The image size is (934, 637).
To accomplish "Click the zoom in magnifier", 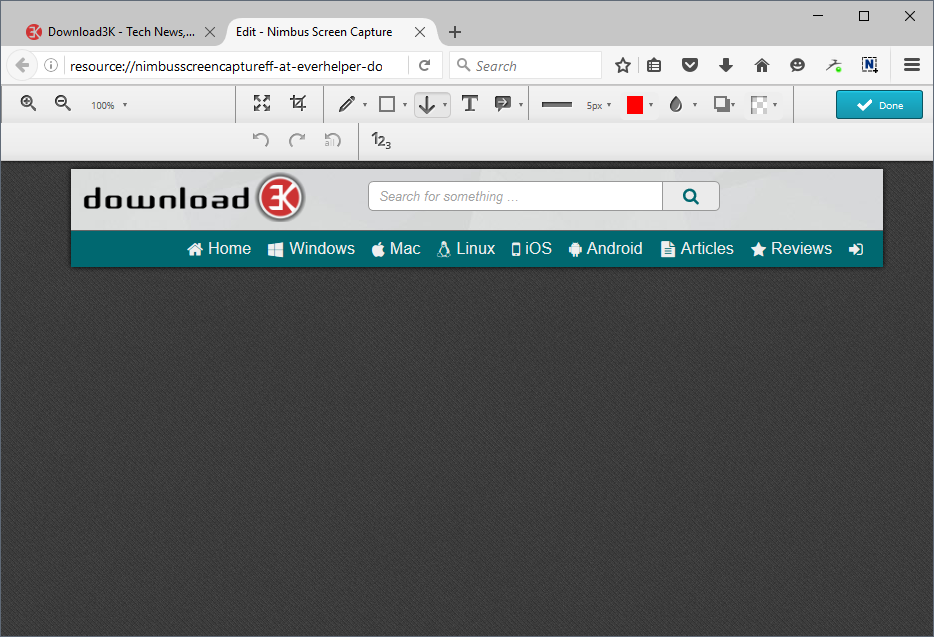I will (x=28, y=104).
